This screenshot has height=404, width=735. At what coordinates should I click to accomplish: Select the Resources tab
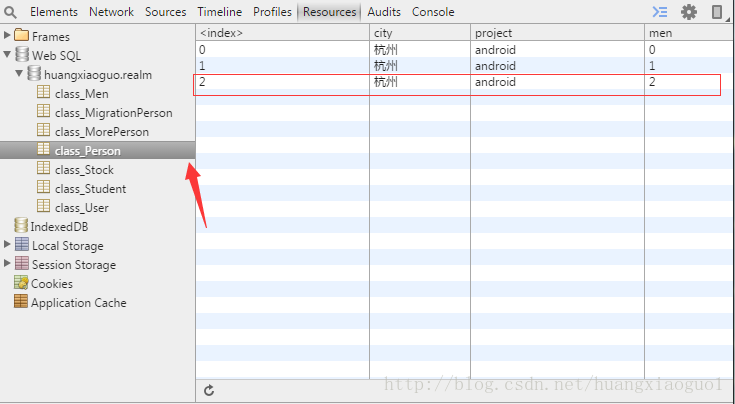pyautogui.click(x=330, y=12)
